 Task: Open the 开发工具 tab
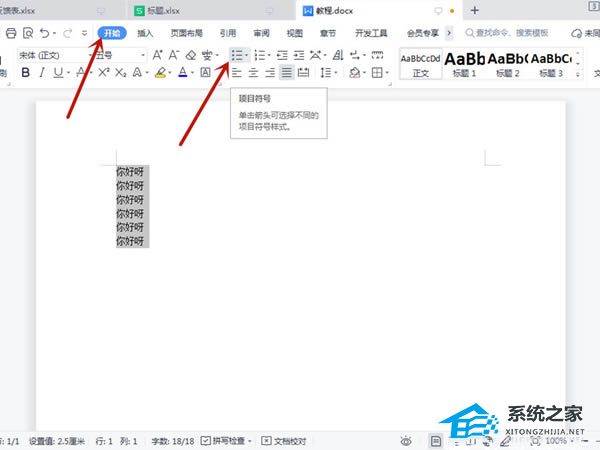(371, 33)
